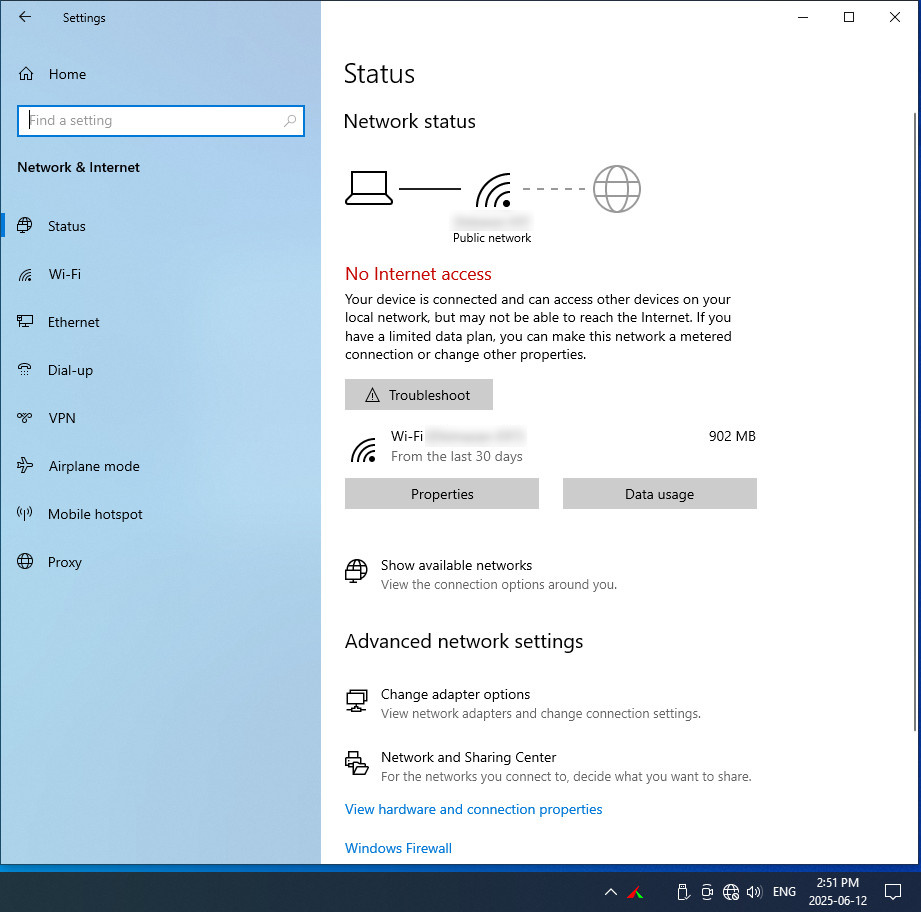Open Network and Sharing Center
921x912 pixels.
coord(468,758)
